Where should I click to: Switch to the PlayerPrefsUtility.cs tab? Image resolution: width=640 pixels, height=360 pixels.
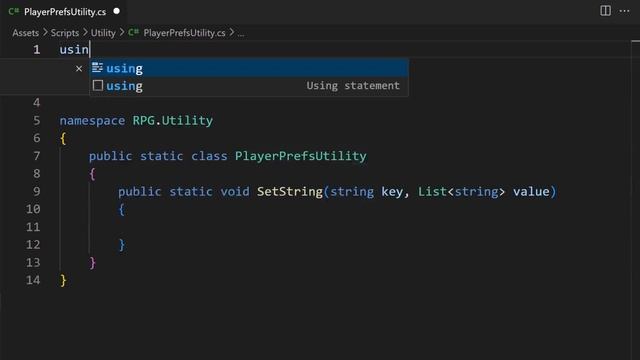coord(63,11)
